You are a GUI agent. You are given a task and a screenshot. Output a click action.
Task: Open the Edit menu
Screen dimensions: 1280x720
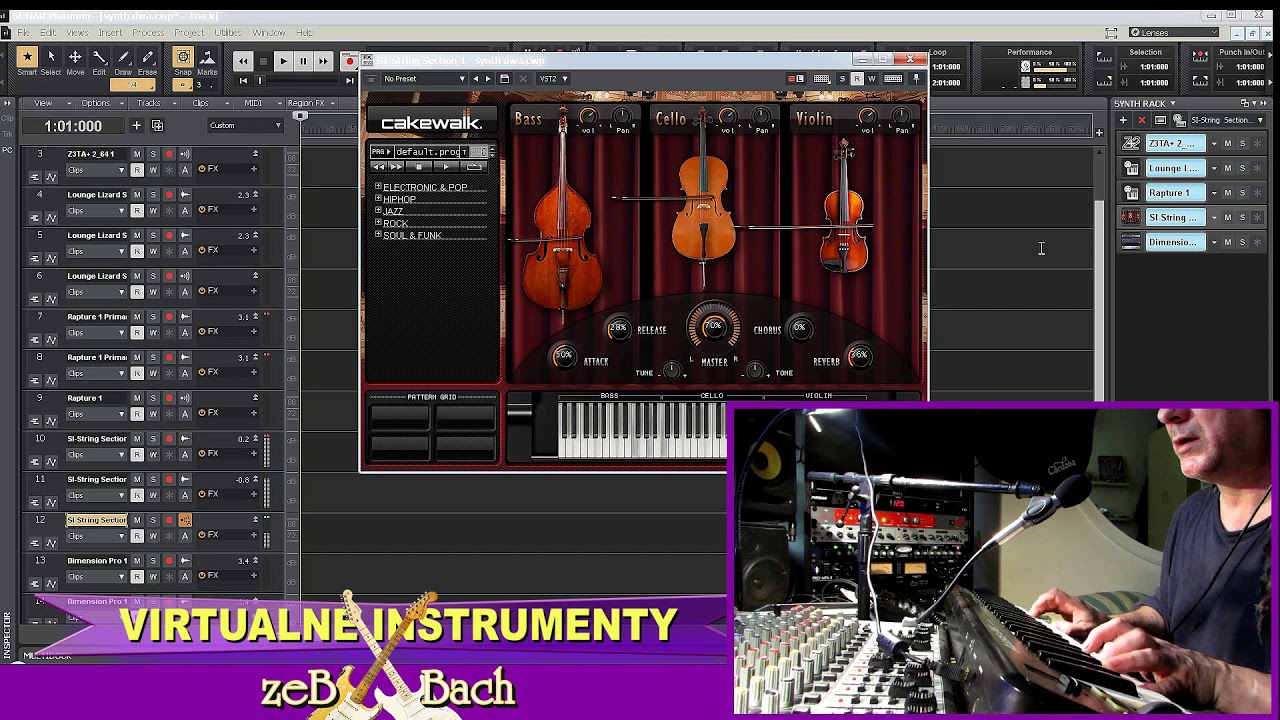[48, 33]
